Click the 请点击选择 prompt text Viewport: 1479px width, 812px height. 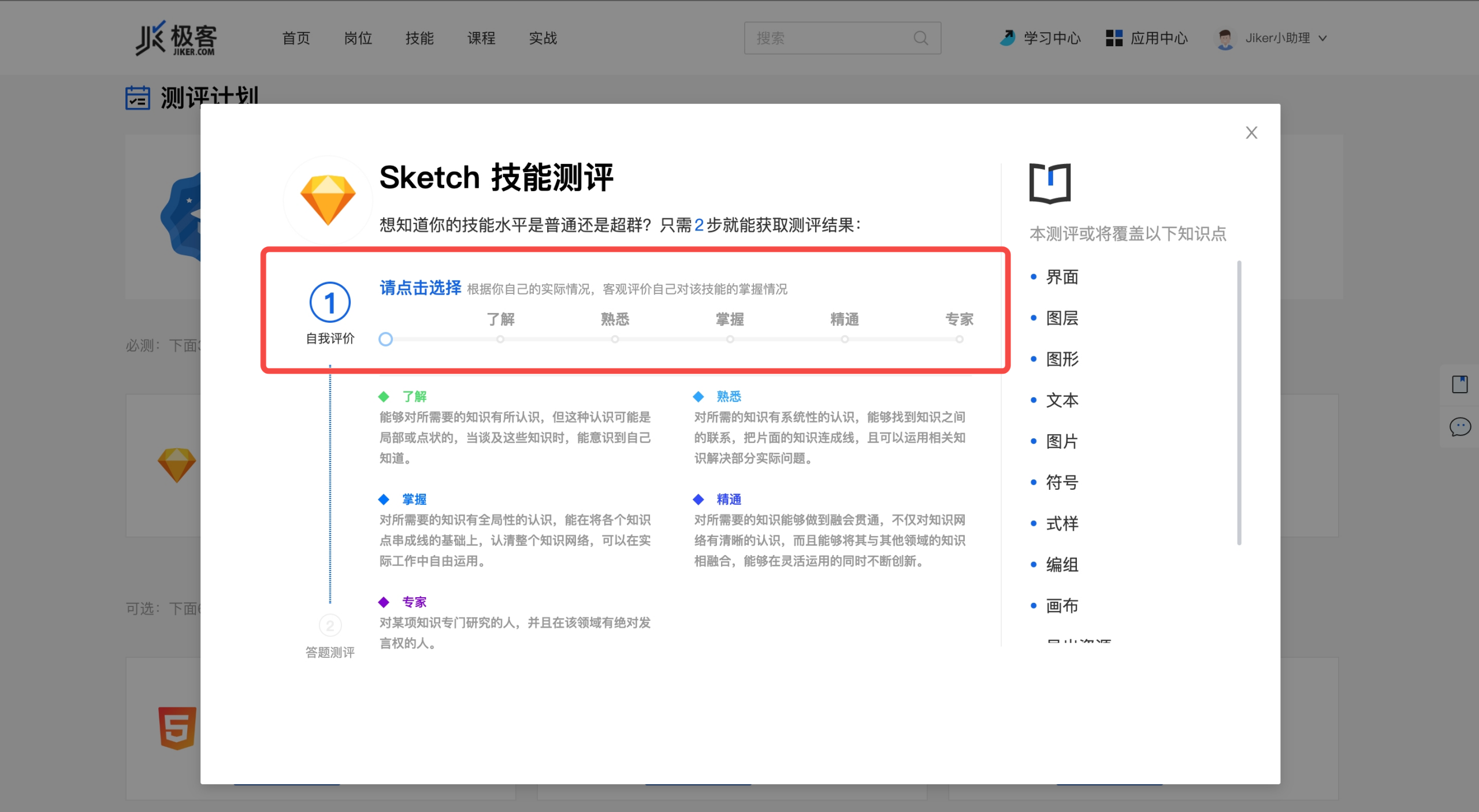click(x=420, y=288)
